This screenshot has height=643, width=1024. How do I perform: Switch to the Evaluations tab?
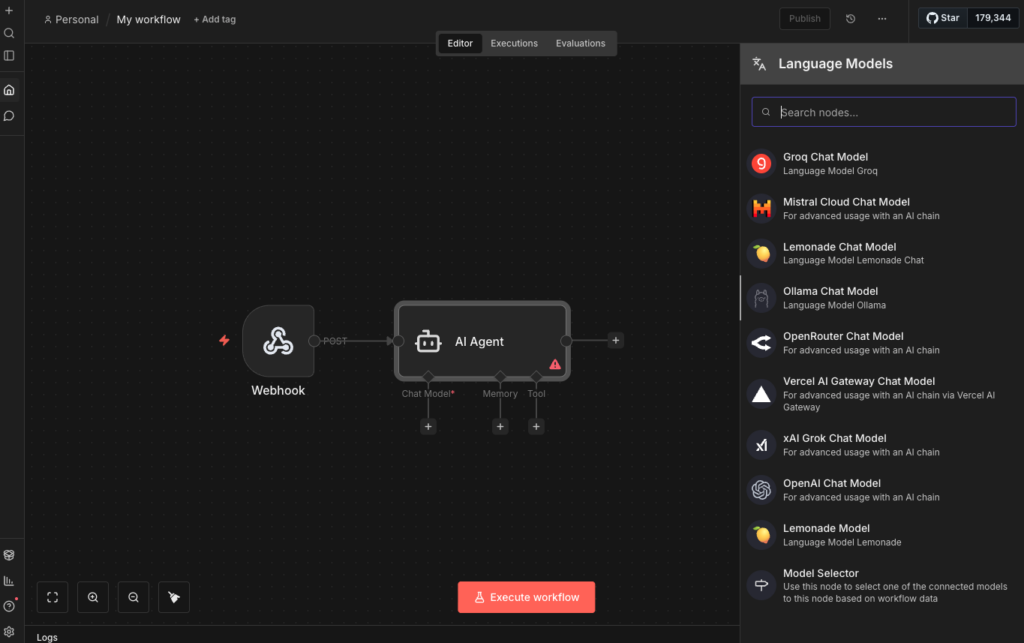pyautogui.click(x=580, y=43)
